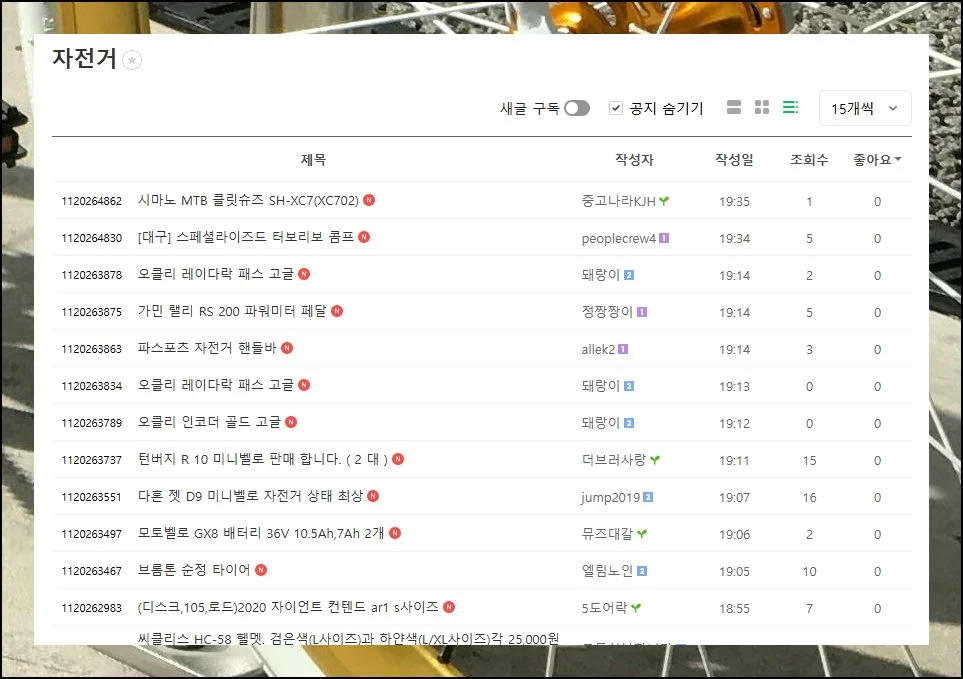Uncheck the 공지 숨기기 checkbox
The width and height of the screenshot is (963, 679).
[616, 108]
